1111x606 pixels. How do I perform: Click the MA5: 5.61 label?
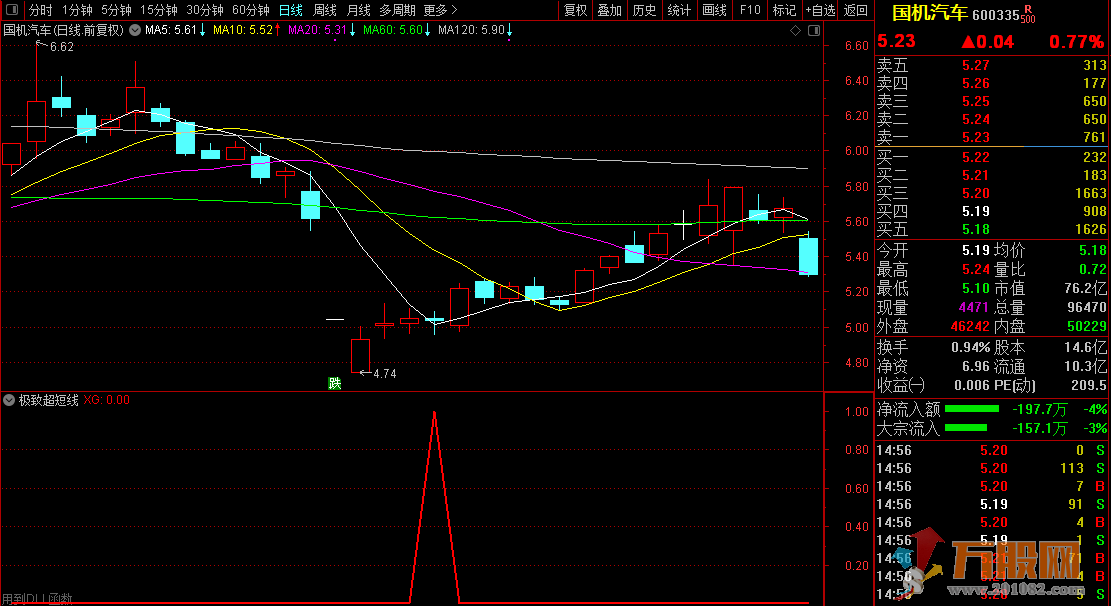click(x=171, y=30)
